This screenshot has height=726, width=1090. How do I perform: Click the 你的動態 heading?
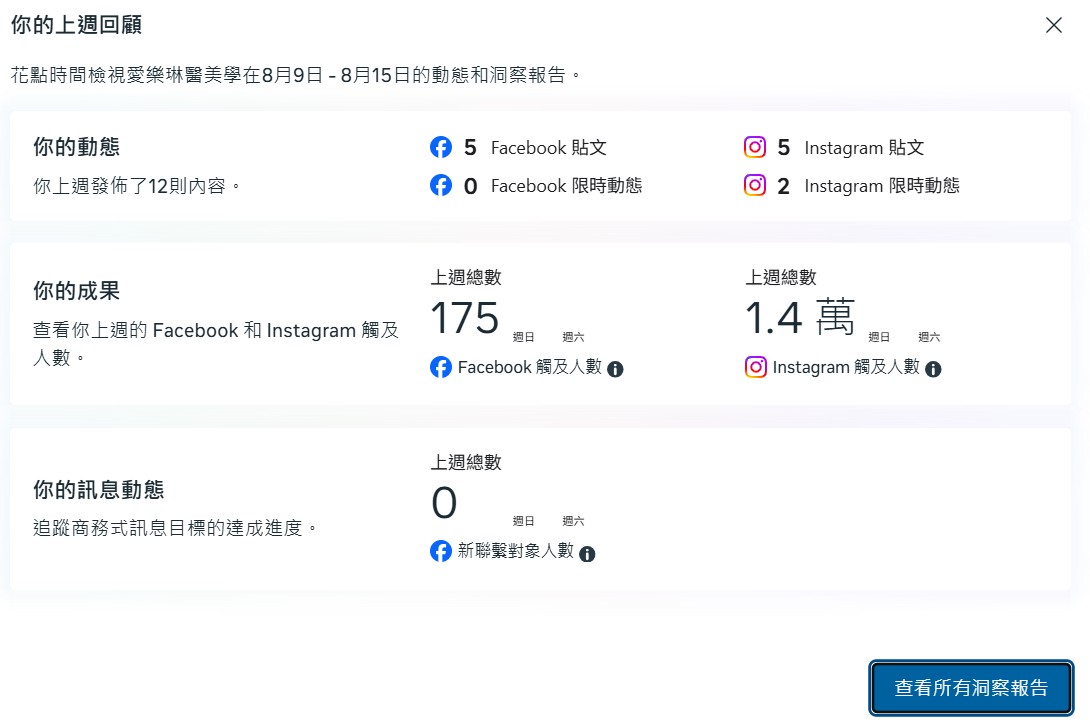[76, 147]
